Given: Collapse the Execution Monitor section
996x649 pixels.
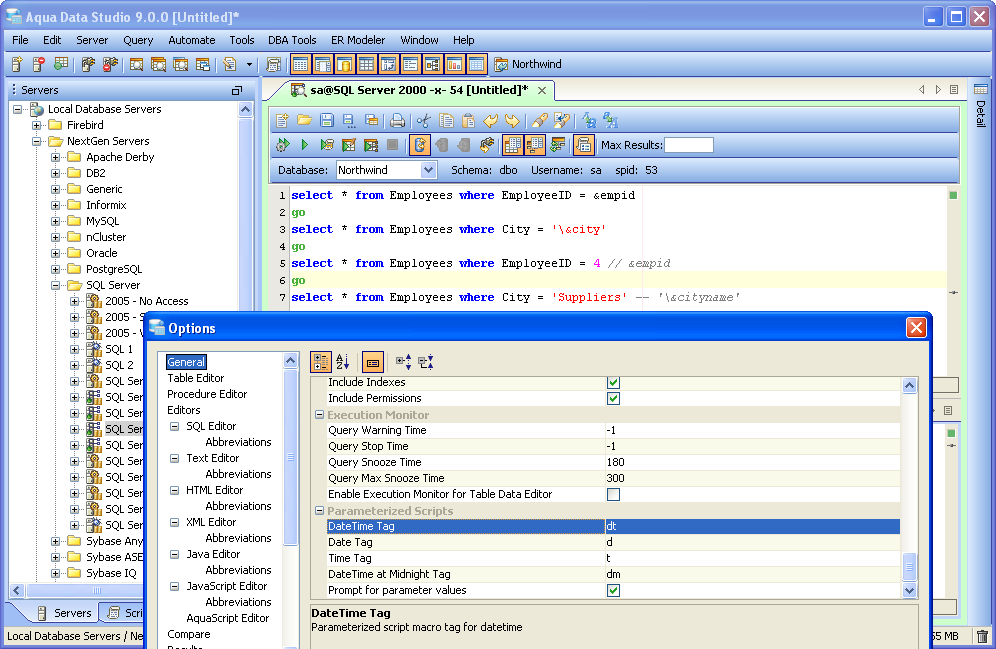Looking at the screenshot, I should pos(320,415).
